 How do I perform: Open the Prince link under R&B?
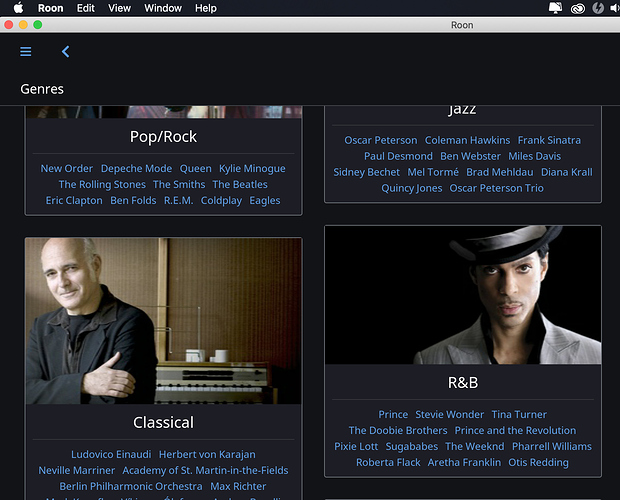coord(393,415)
